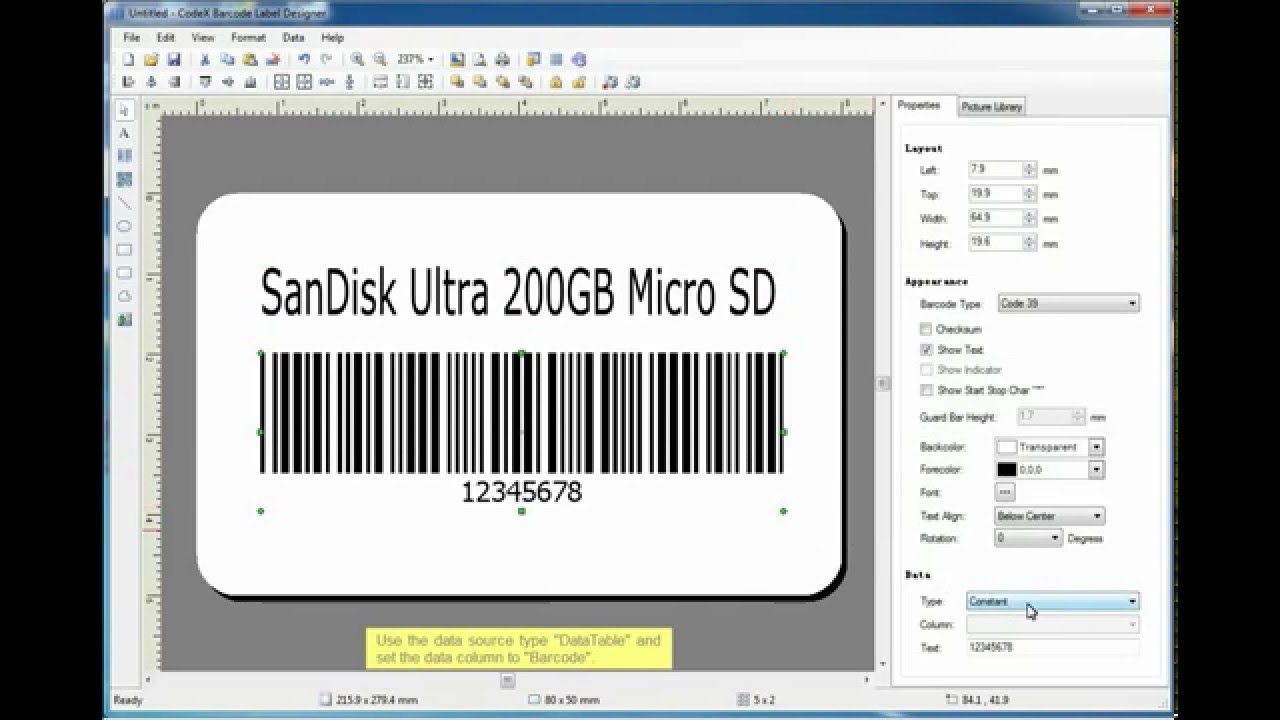Select the Picture tool in toolbox

click(124, 320)
